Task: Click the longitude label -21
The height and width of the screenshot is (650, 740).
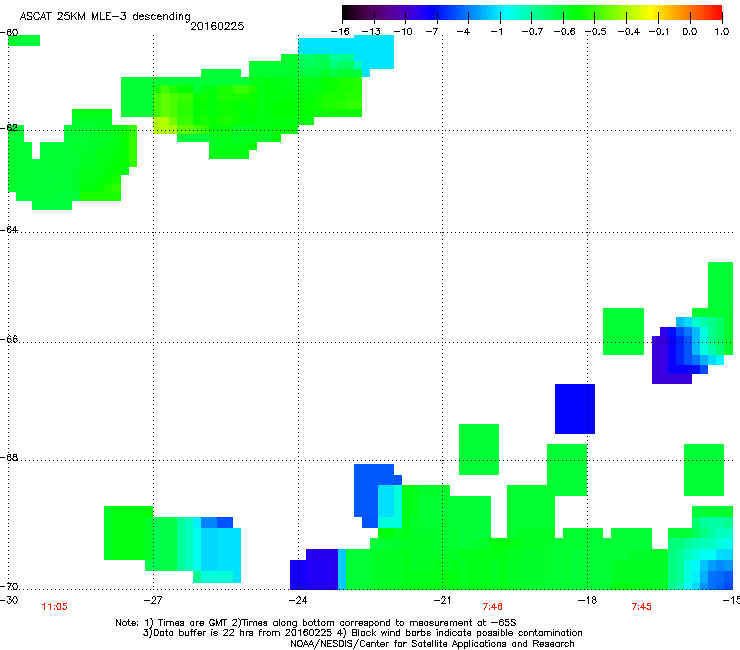Action: pyautogui.click(x=442, y=600)
